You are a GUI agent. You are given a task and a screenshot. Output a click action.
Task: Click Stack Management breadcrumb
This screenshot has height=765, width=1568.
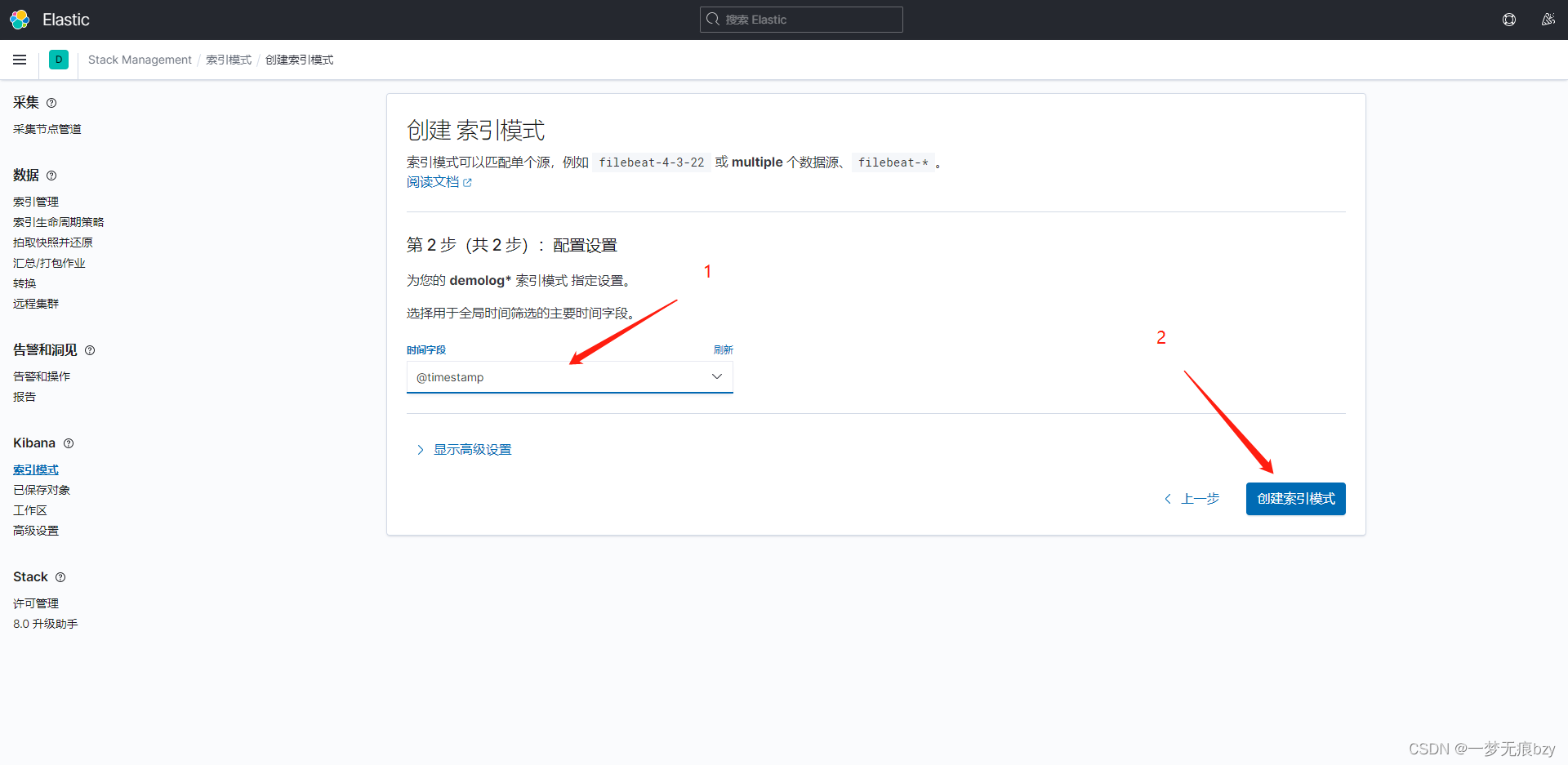point(140,60)
